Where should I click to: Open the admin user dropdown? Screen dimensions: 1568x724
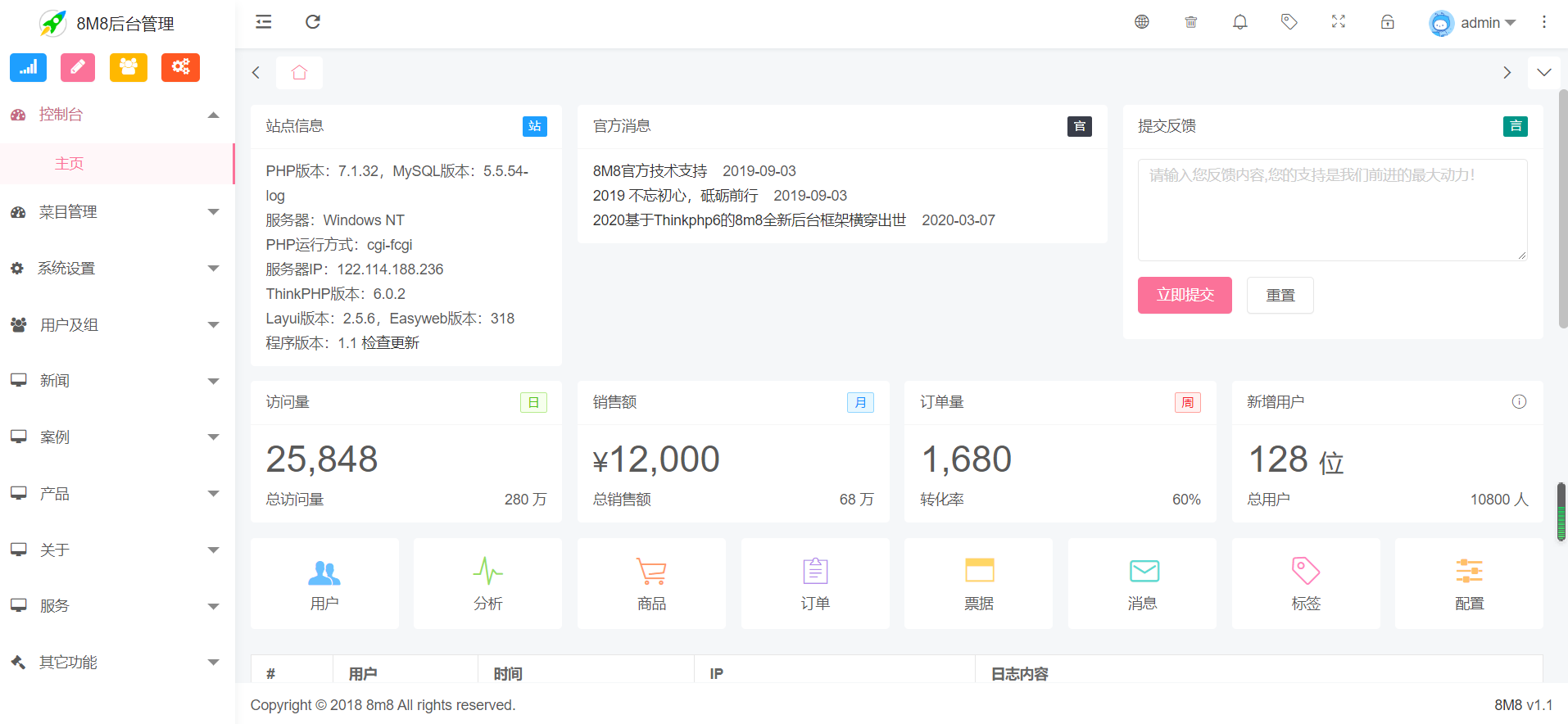point(1475,23)
